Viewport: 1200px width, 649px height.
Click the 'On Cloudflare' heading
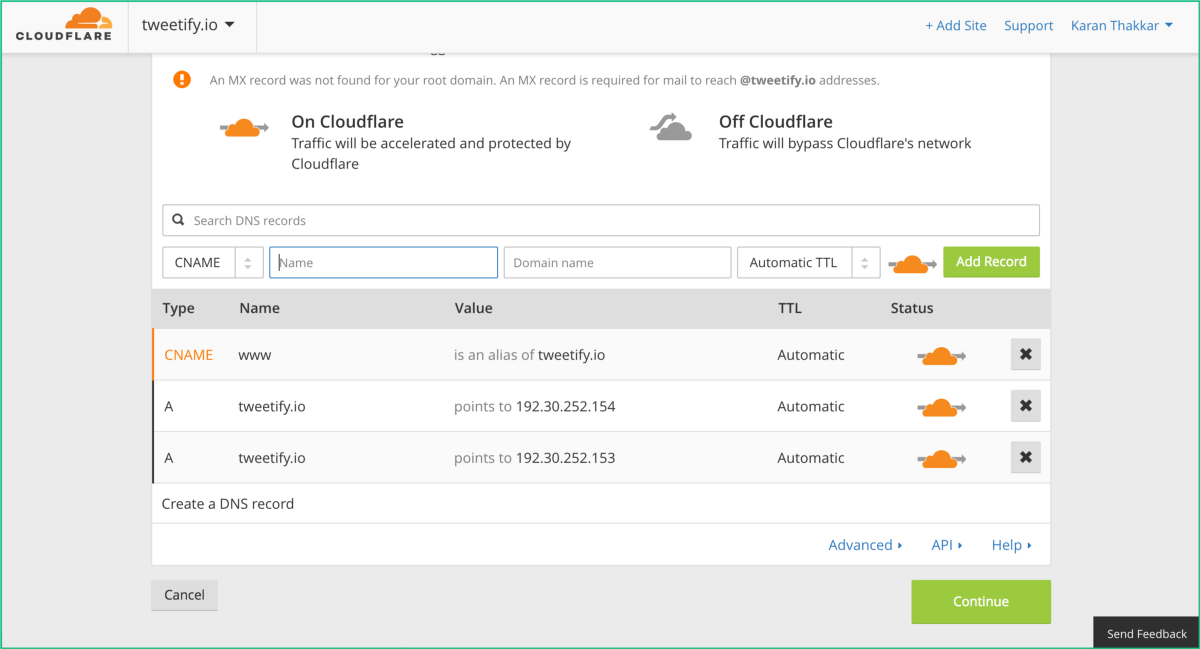tap(348, 122)
